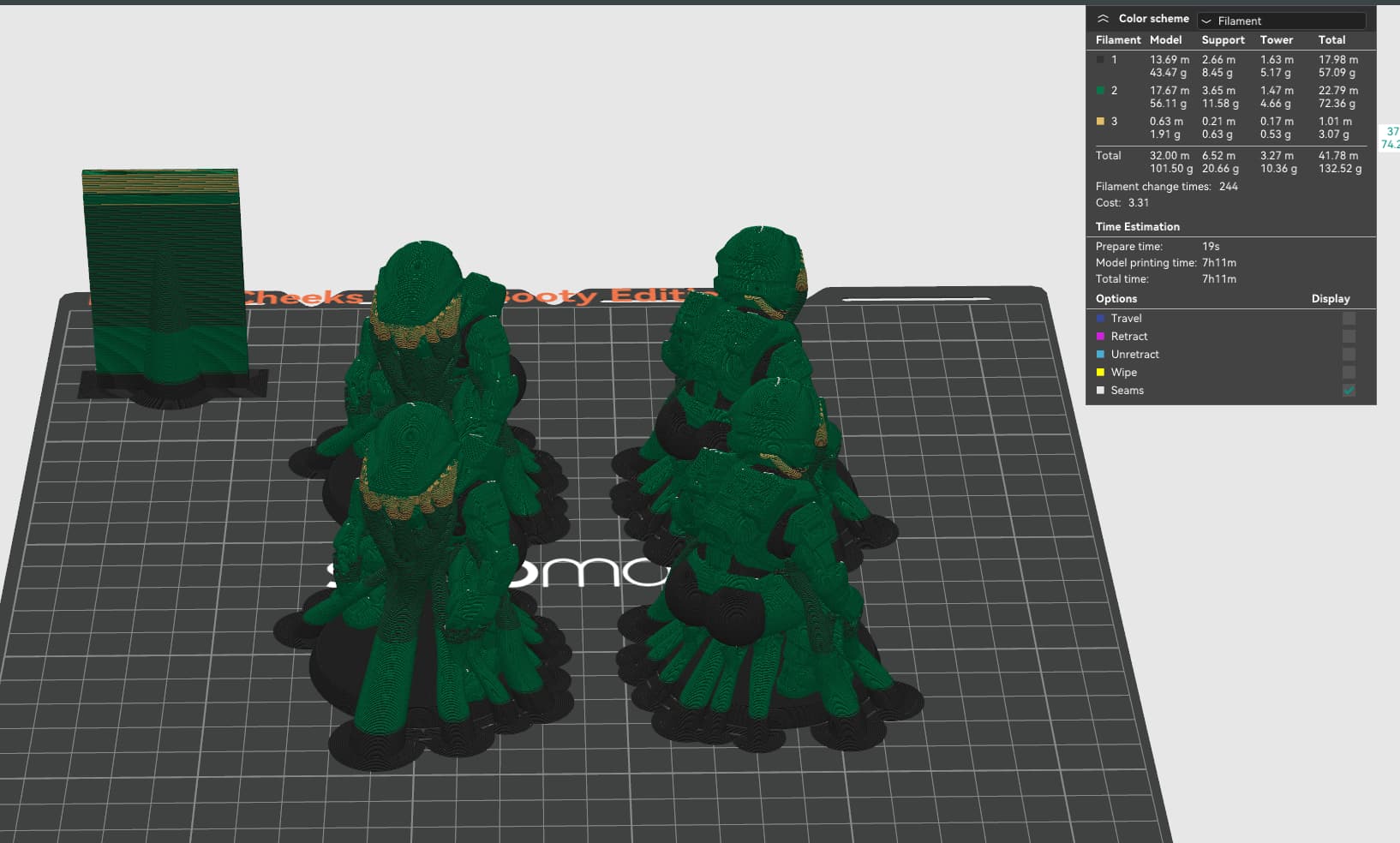This screenshot has height=843, width=1400.
Task: Select the black filament 1 color swatch
Action: tap(1100, 60)
